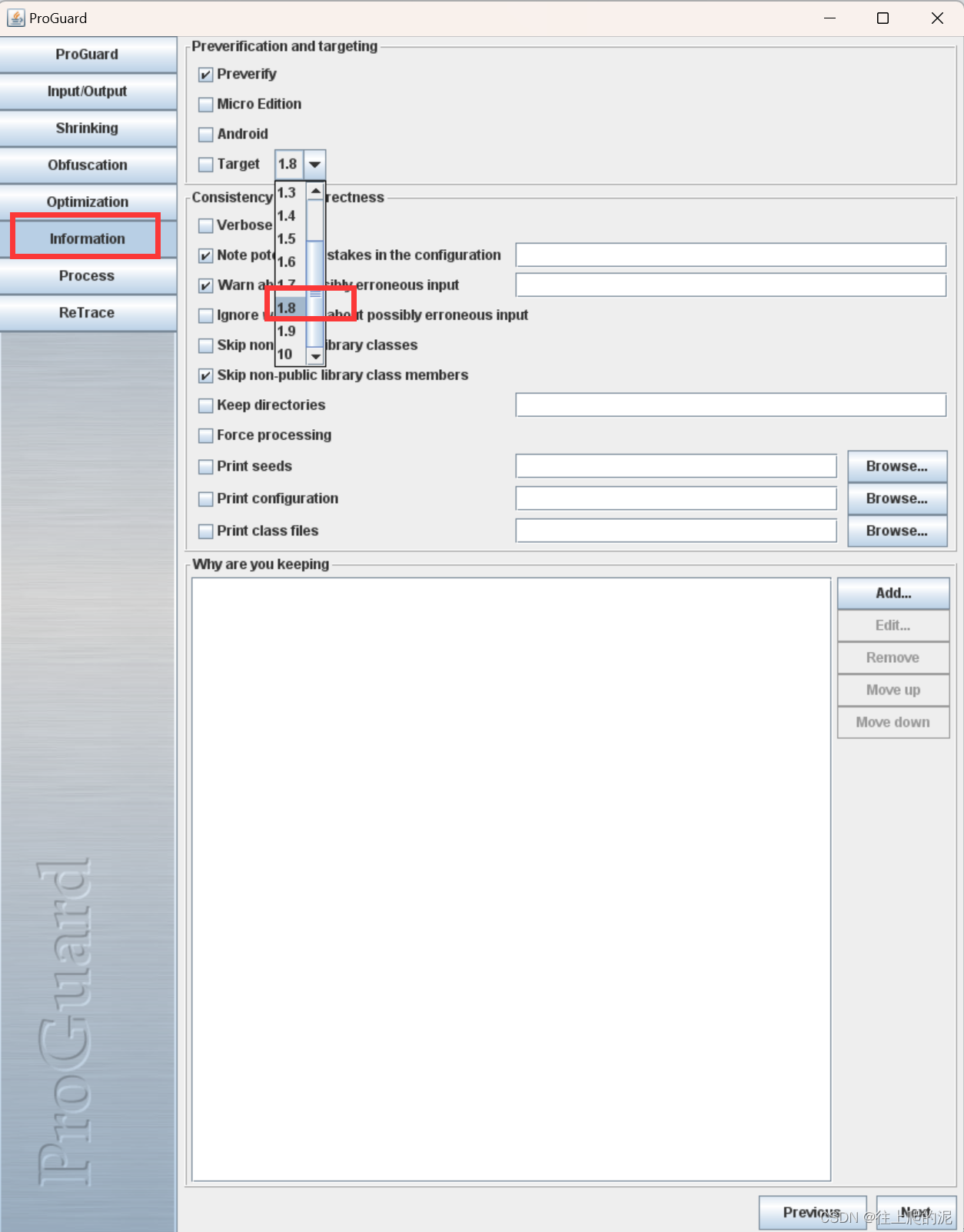
Task: Tick the Force processing checkbox
Action: (205, 435)
